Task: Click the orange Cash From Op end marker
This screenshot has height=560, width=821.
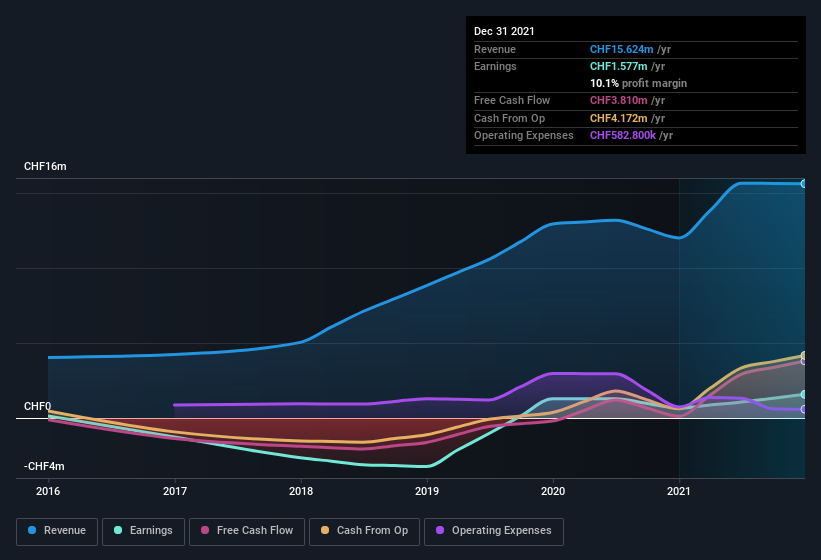Action: (x=803, y=355)
